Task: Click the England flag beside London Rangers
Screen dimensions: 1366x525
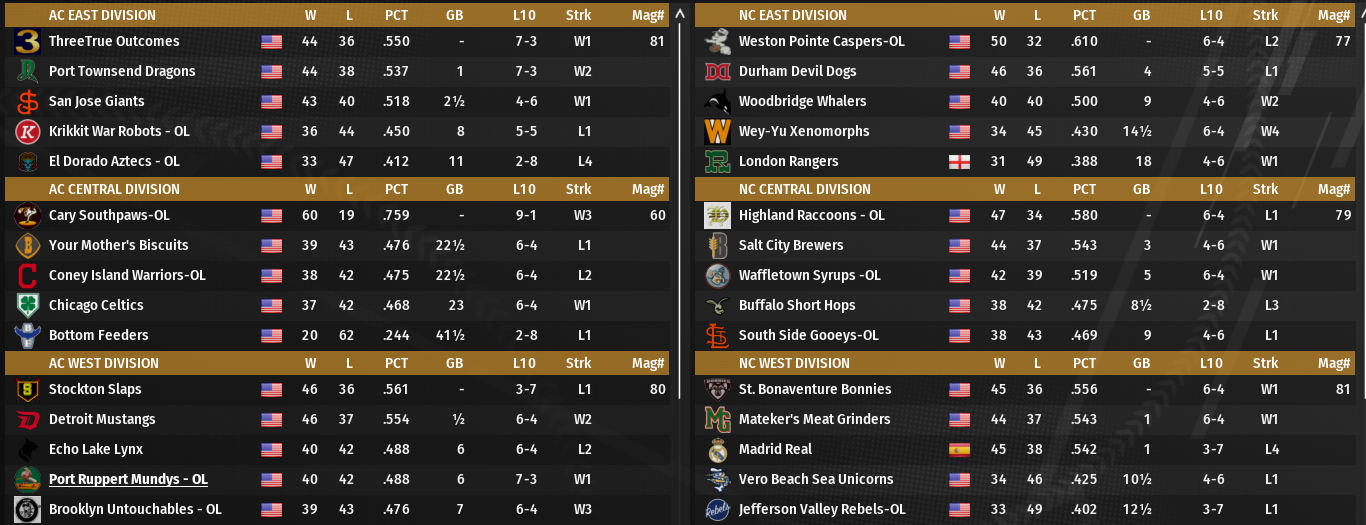Action: (x=960, y=162)
